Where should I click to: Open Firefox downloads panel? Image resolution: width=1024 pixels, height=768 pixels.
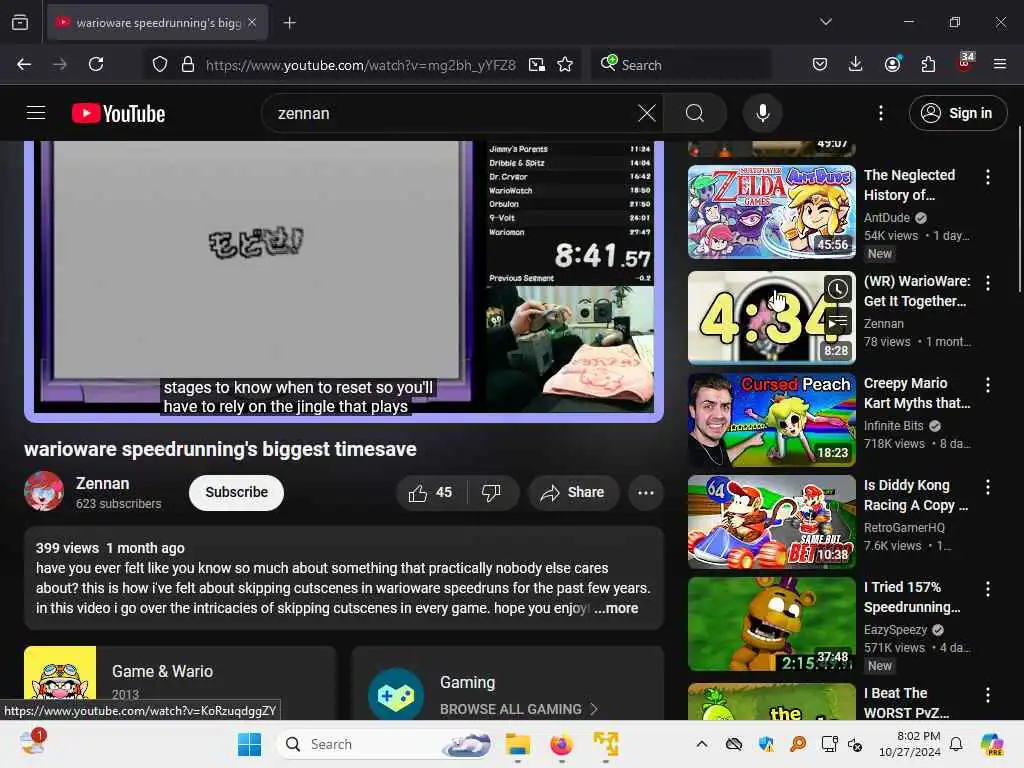[856, 64]
